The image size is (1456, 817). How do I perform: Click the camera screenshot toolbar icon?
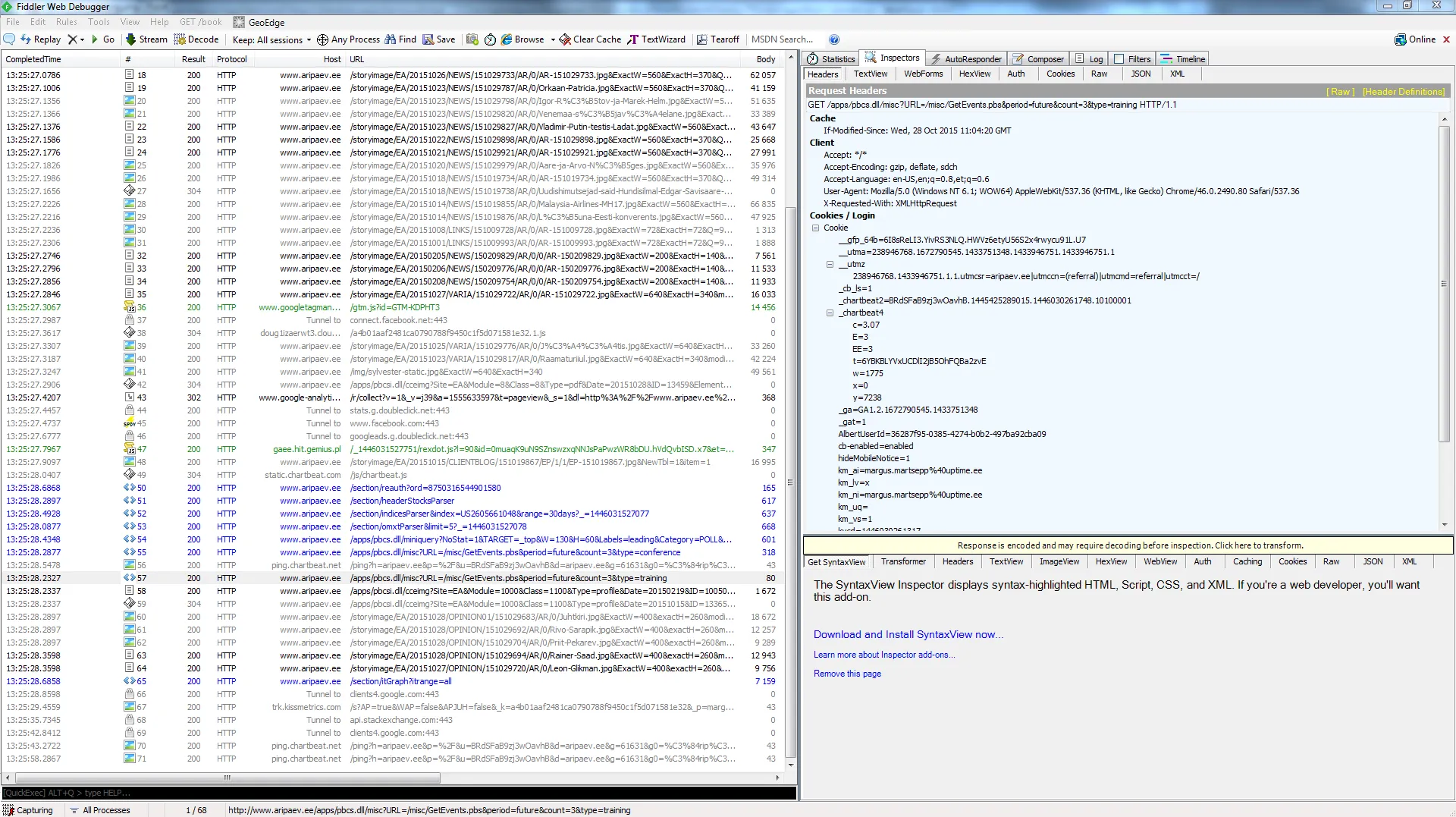(472, 39)
